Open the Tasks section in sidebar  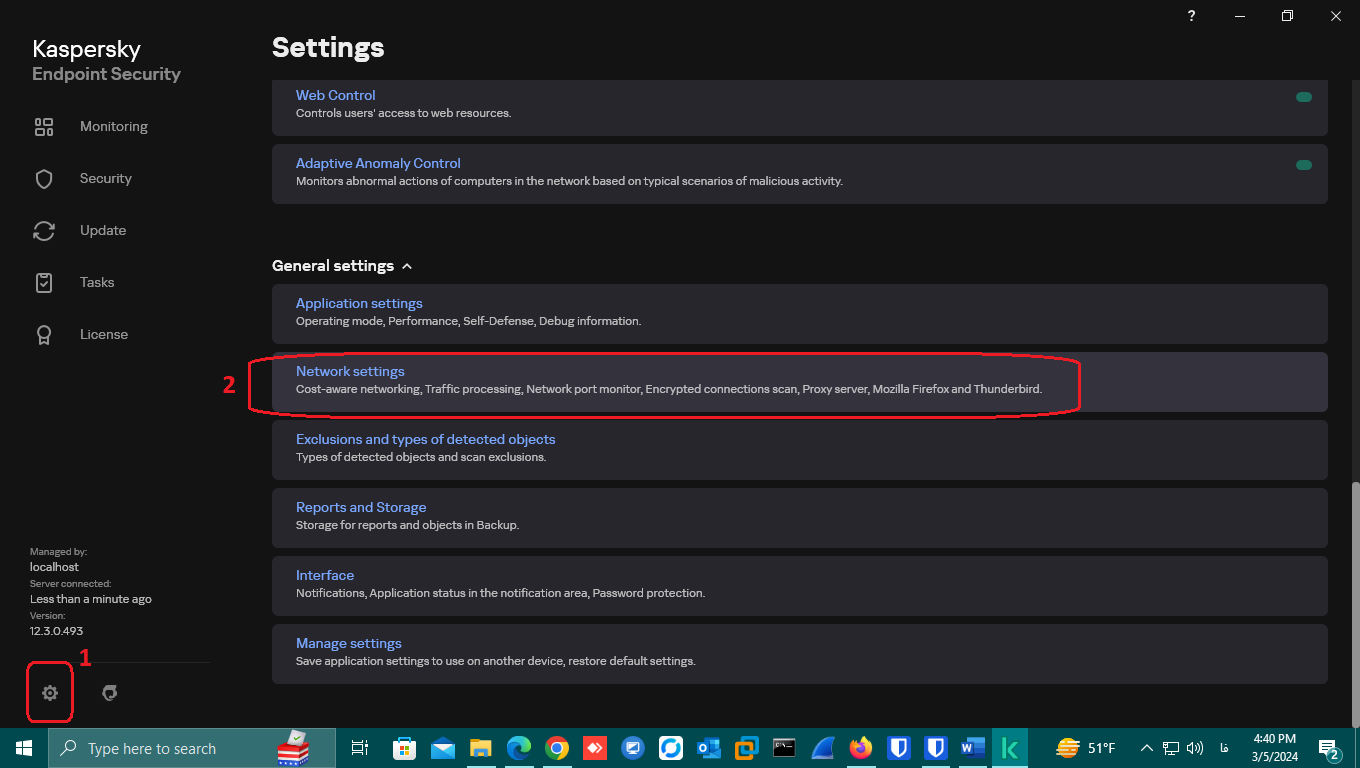coord(97,283)
